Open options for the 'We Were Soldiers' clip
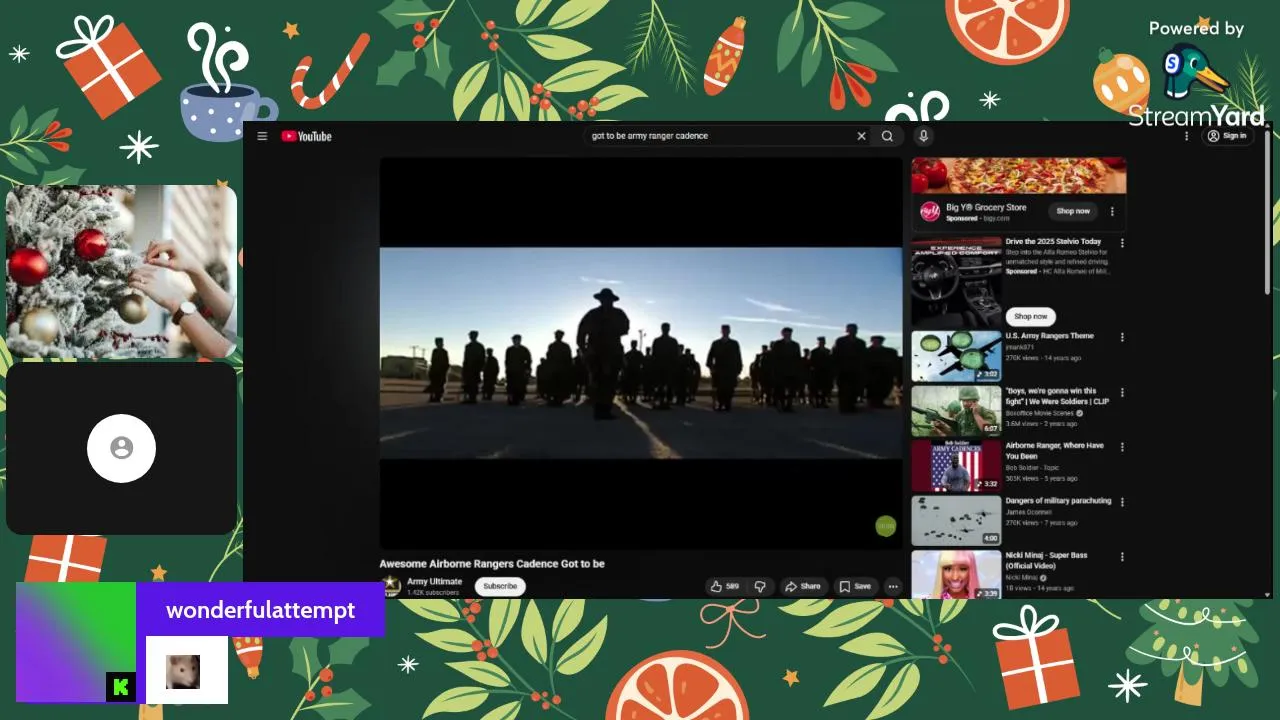This screenshot has width=1280, height=720. 1122,393
